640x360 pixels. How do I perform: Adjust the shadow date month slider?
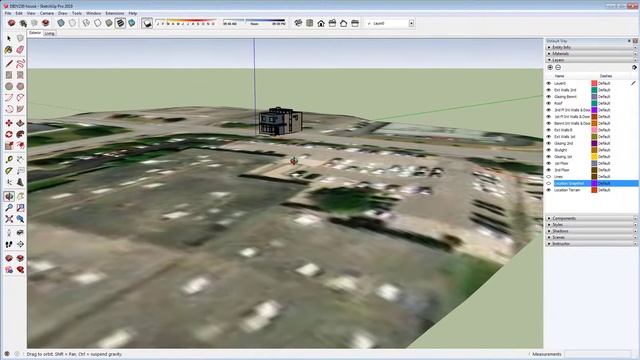coord(186,22)
